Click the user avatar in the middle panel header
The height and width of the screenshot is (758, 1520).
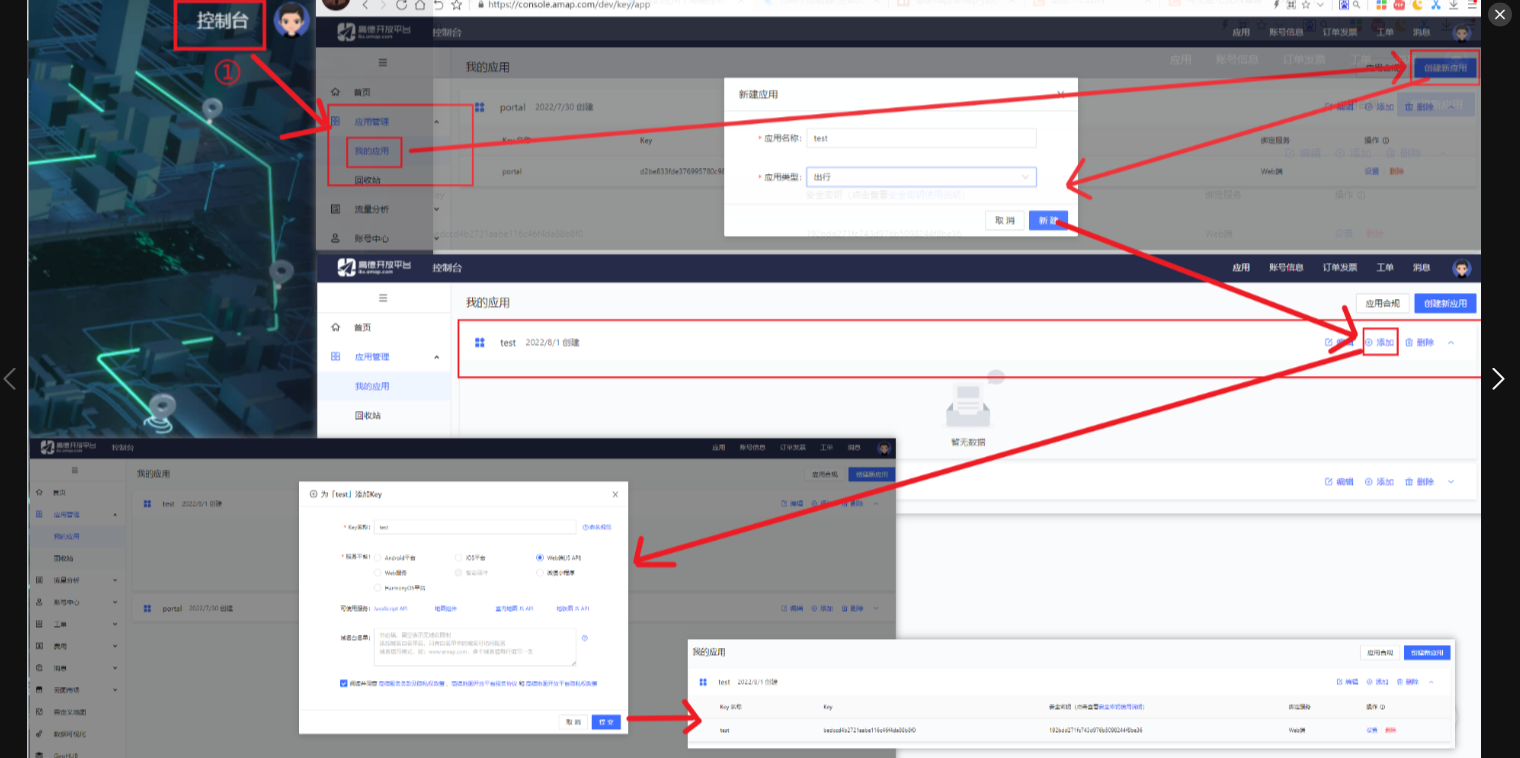(x=1462, y=268)
